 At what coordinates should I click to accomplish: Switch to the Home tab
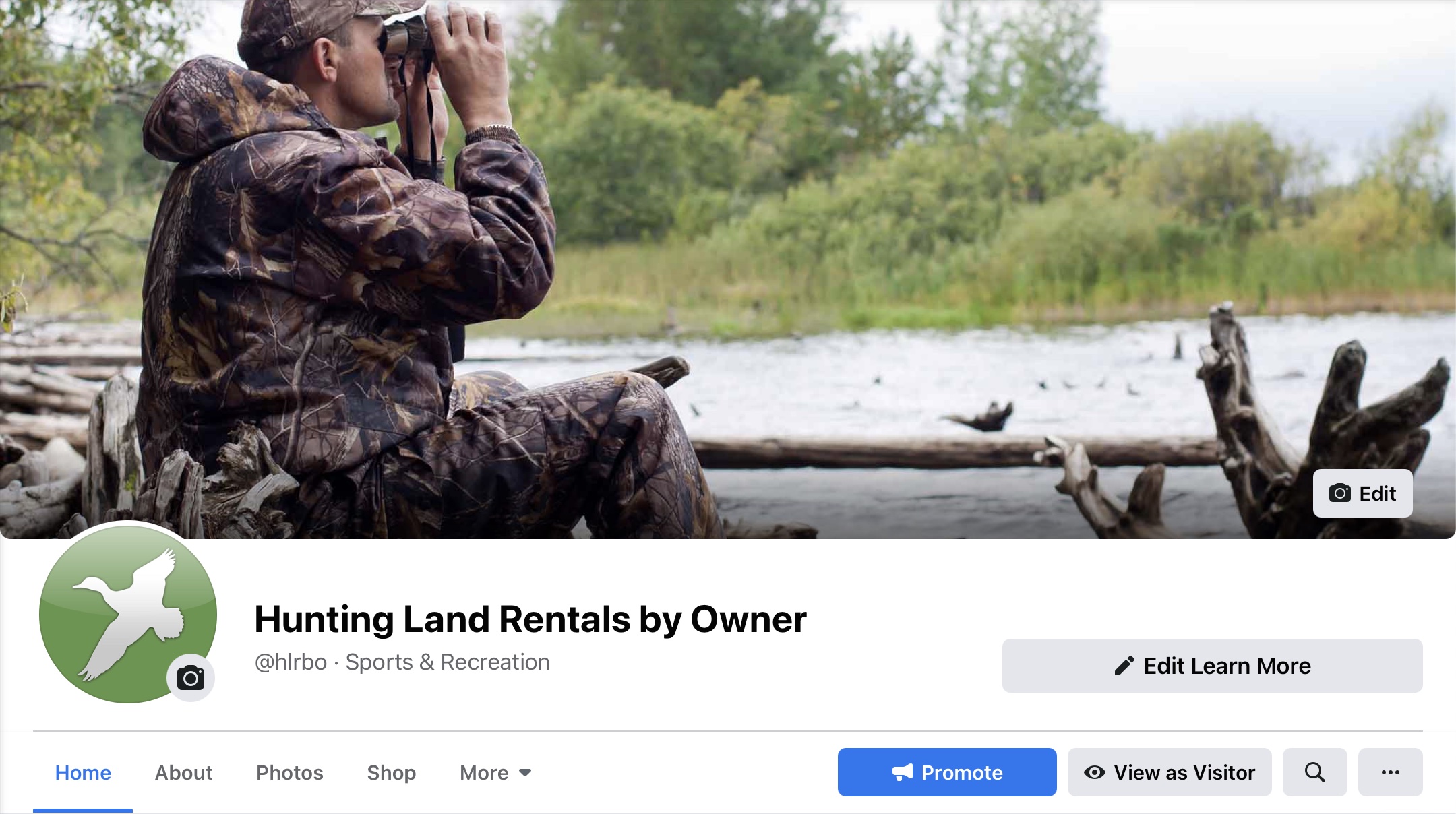[83, 772]
